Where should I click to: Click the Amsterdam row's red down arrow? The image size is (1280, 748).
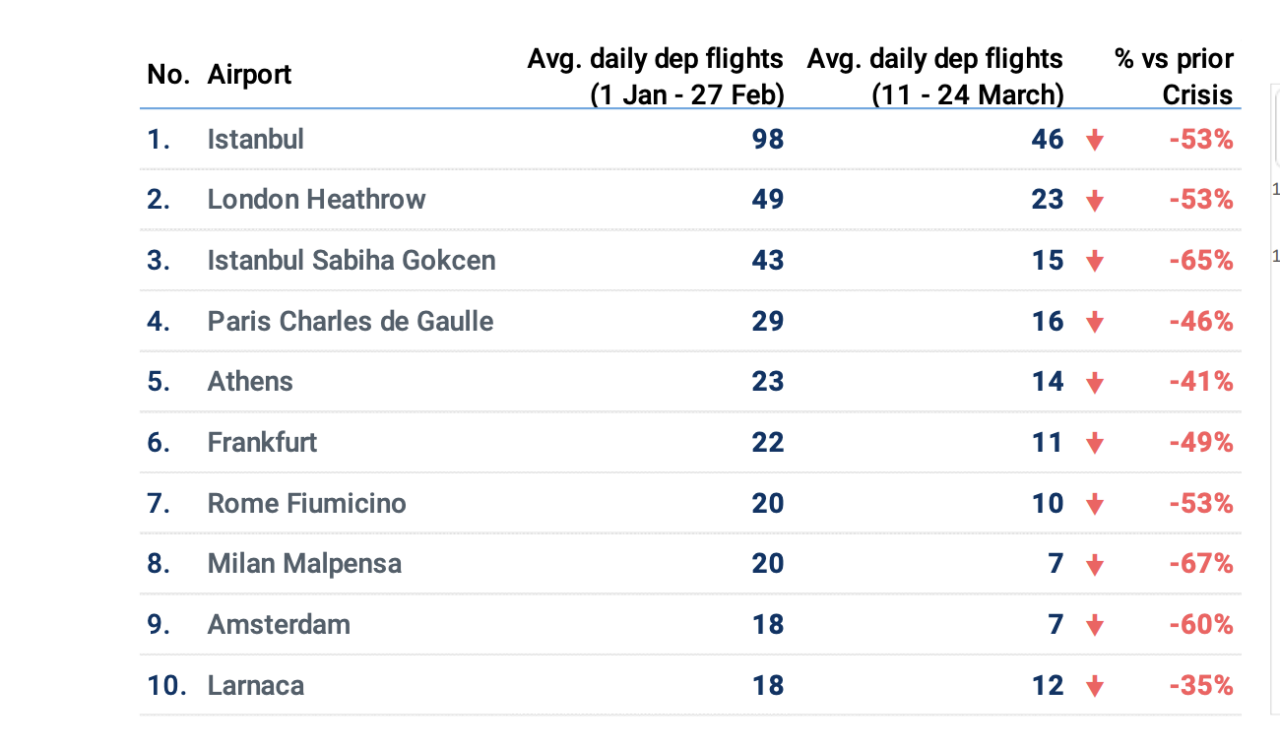1095,626
